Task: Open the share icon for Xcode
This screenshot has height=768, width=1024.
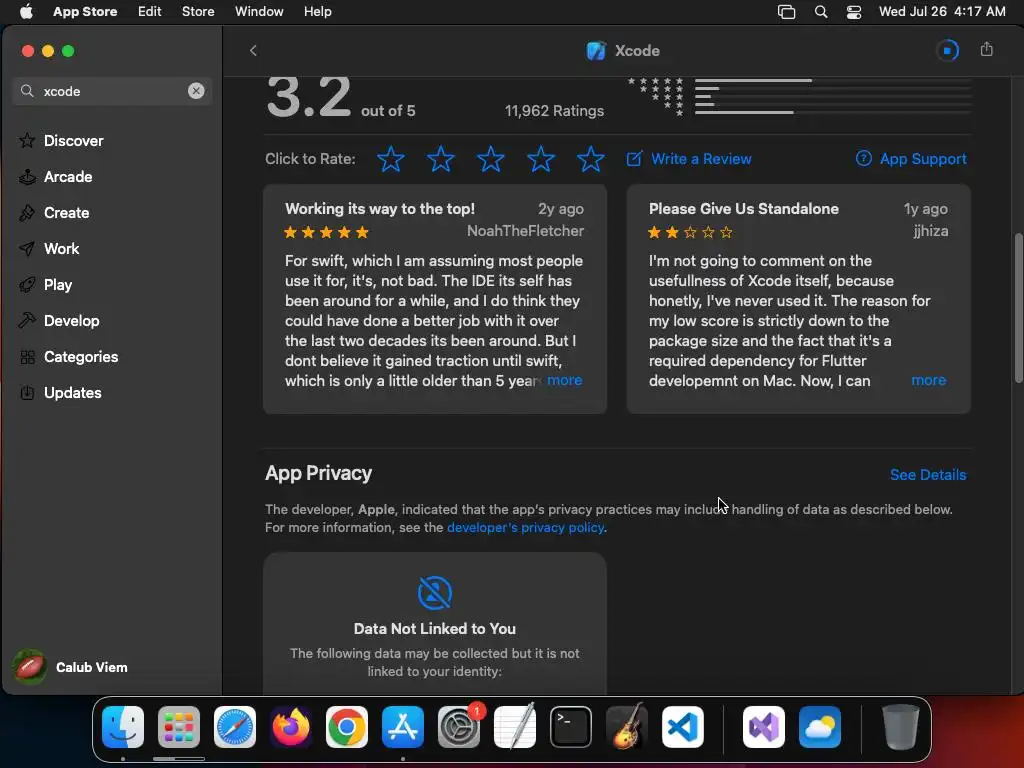Action: pyautogui.click(x=987, y=50)
